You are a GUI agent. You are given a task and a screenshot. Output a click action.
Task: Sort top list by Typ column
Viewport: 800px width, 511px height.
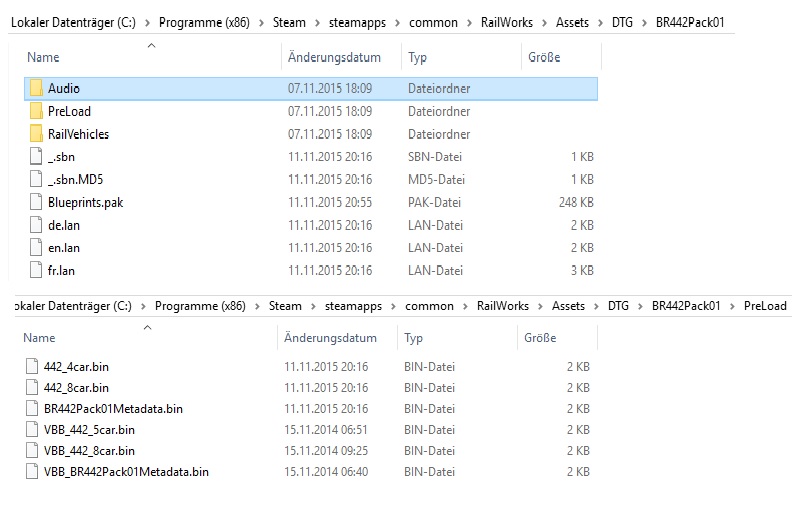417,58
